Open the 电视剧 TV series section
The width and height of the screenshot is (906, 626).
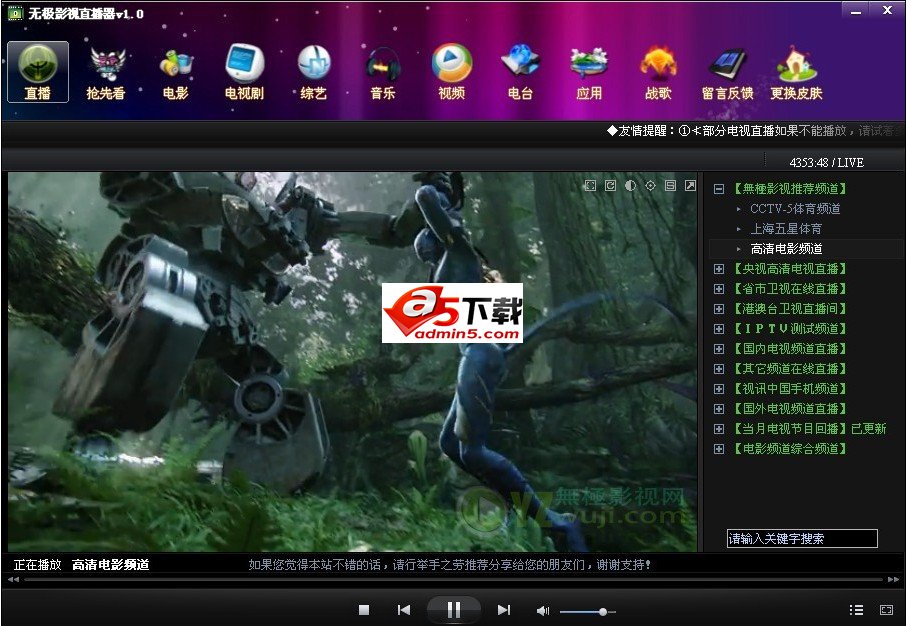244,72
